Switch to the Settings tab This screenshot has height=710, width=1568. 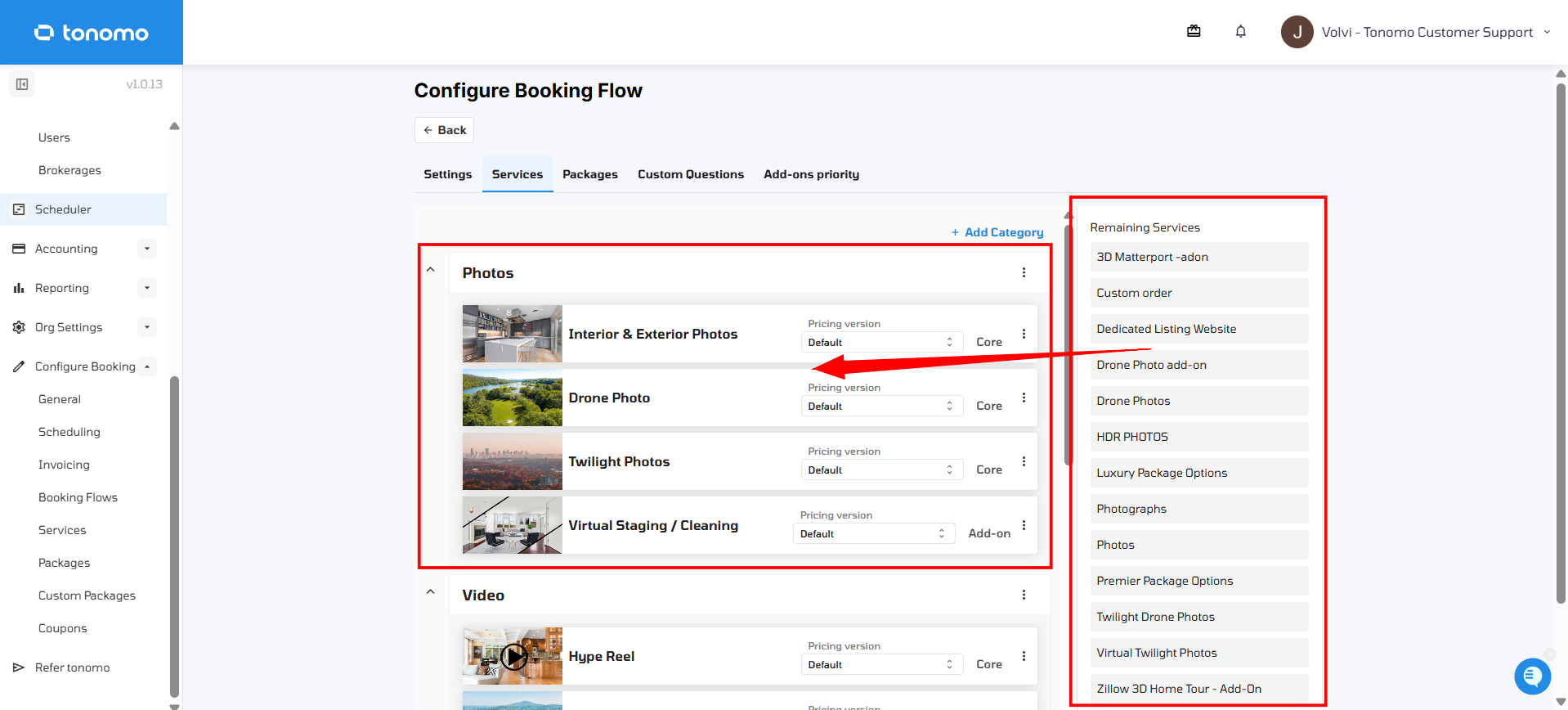(x=447, y=174)
